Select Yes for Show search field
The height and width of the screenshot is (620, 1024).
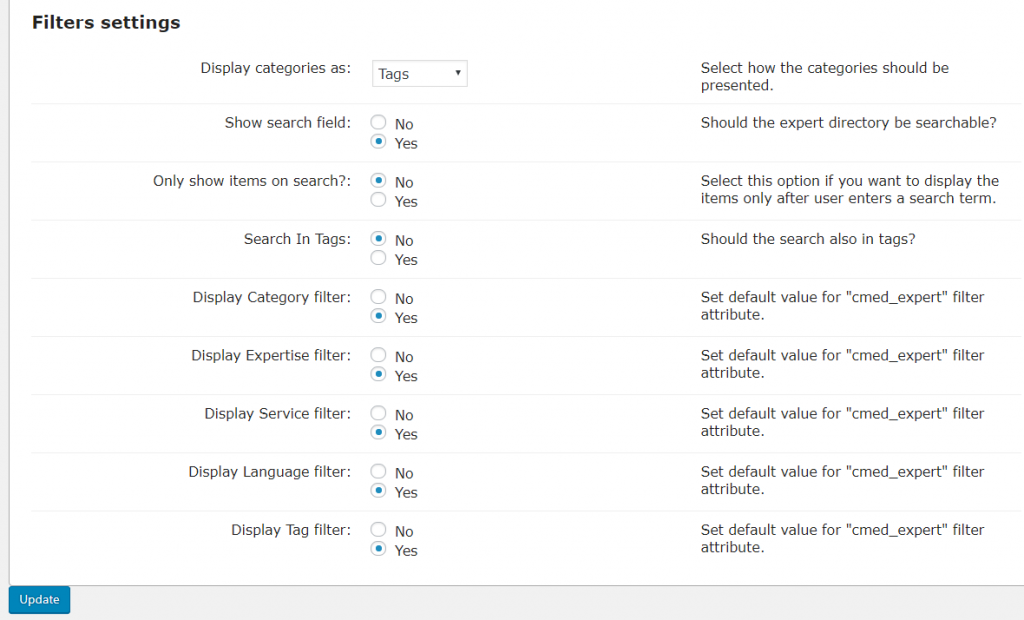tap(378, 142)
